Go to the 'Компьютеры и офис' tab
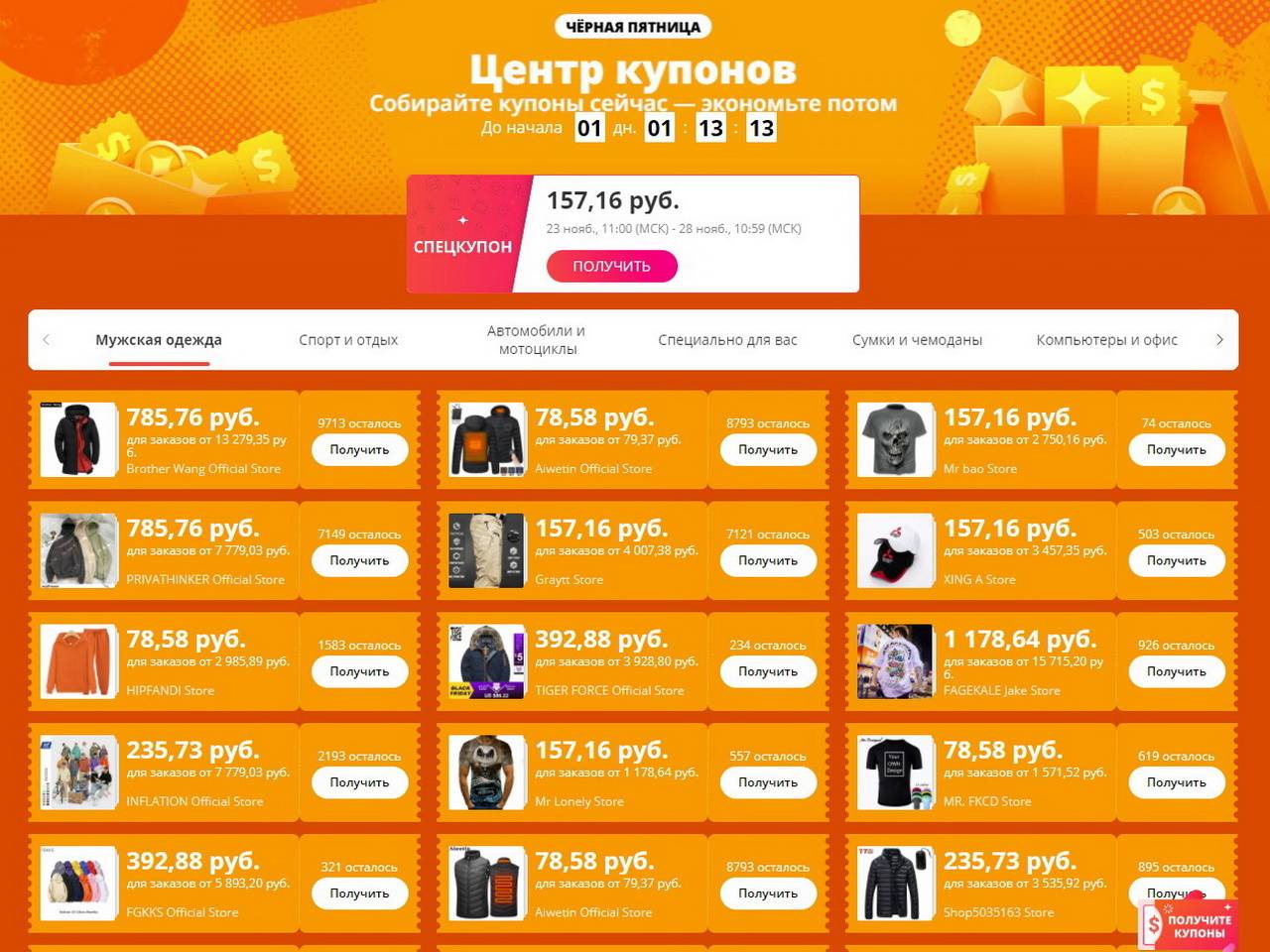This screenshot has height=952, width=1270. (x=1106, y=339)
